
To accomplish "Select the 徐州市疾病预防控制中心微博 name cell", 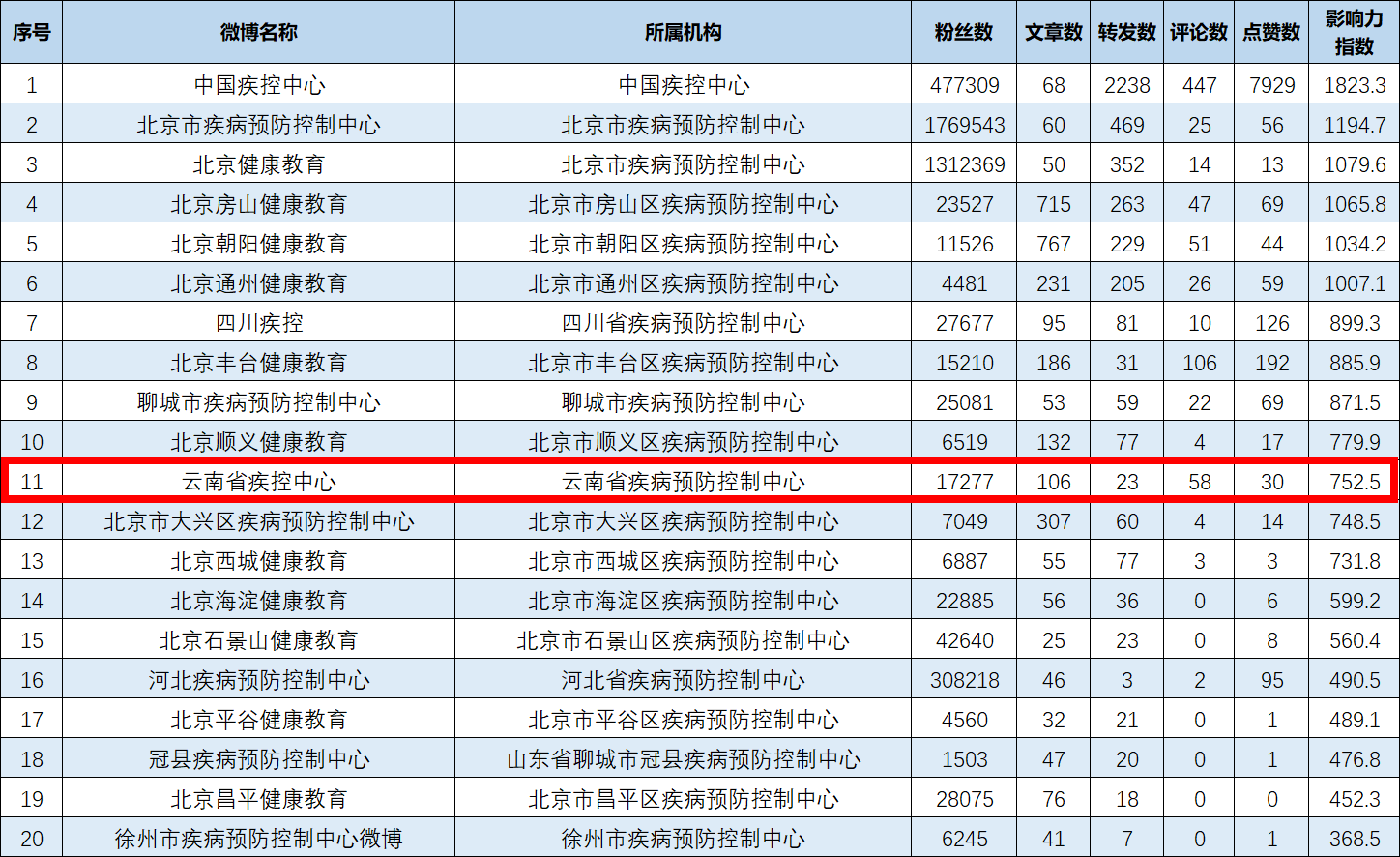I will [x=259, y=839].
